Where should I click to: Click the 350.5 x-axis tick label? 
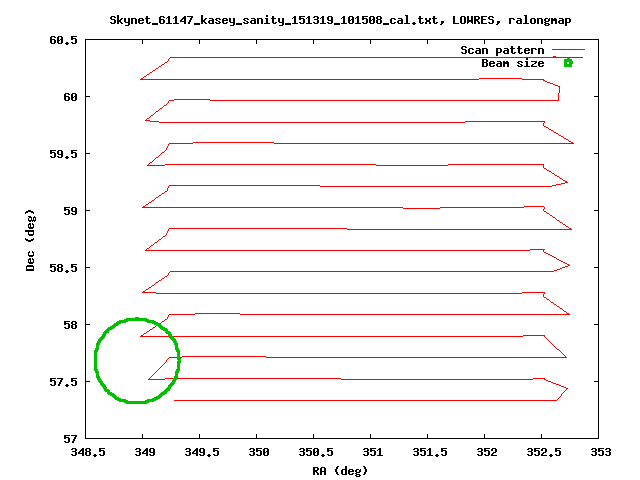[x=314, y=452]
